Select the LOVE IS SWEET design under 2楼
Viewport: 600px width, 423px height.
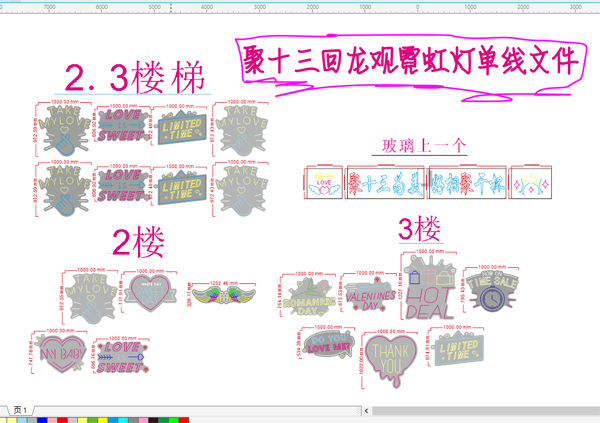click(x=122, y=357)
